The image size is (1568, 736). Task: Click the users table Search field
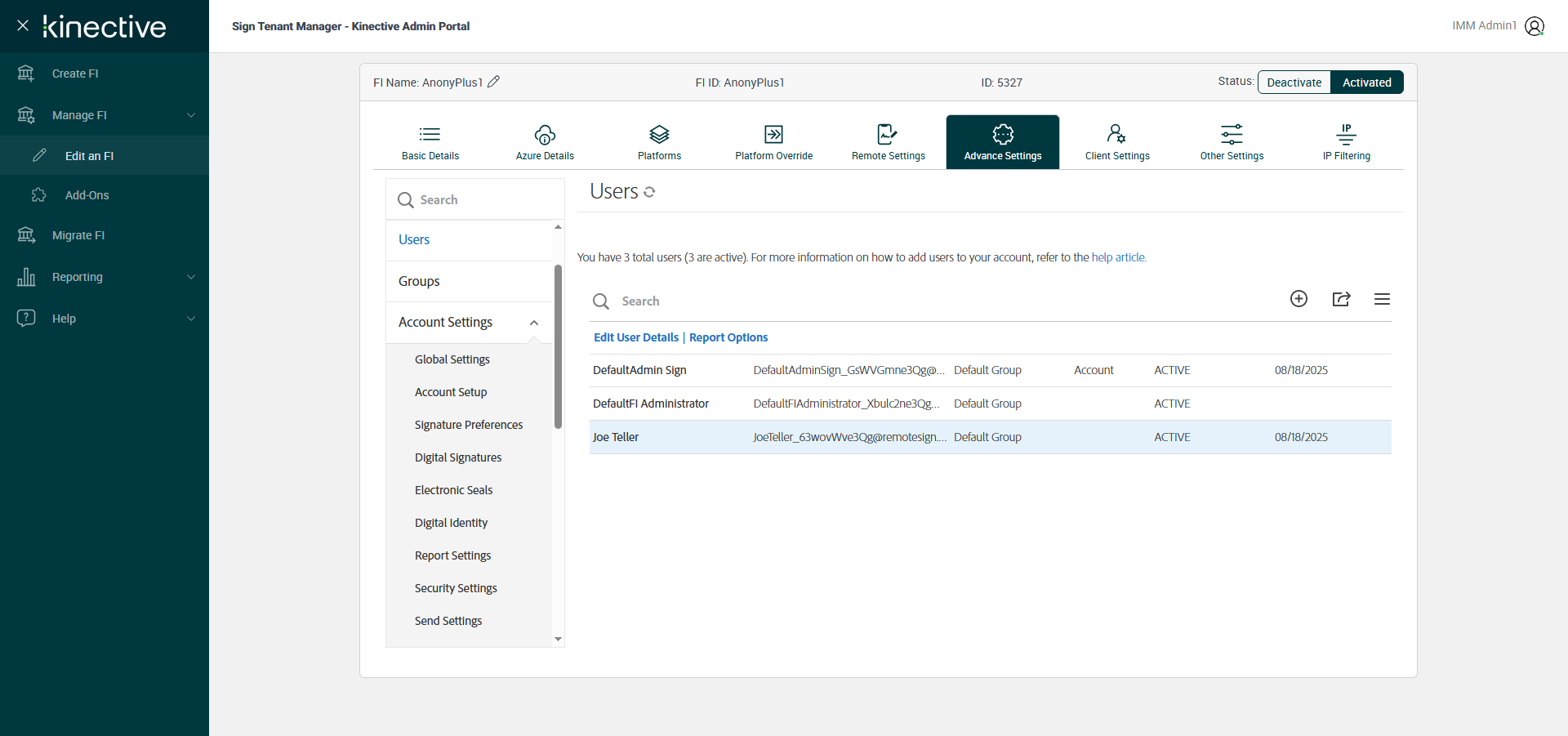939,301
